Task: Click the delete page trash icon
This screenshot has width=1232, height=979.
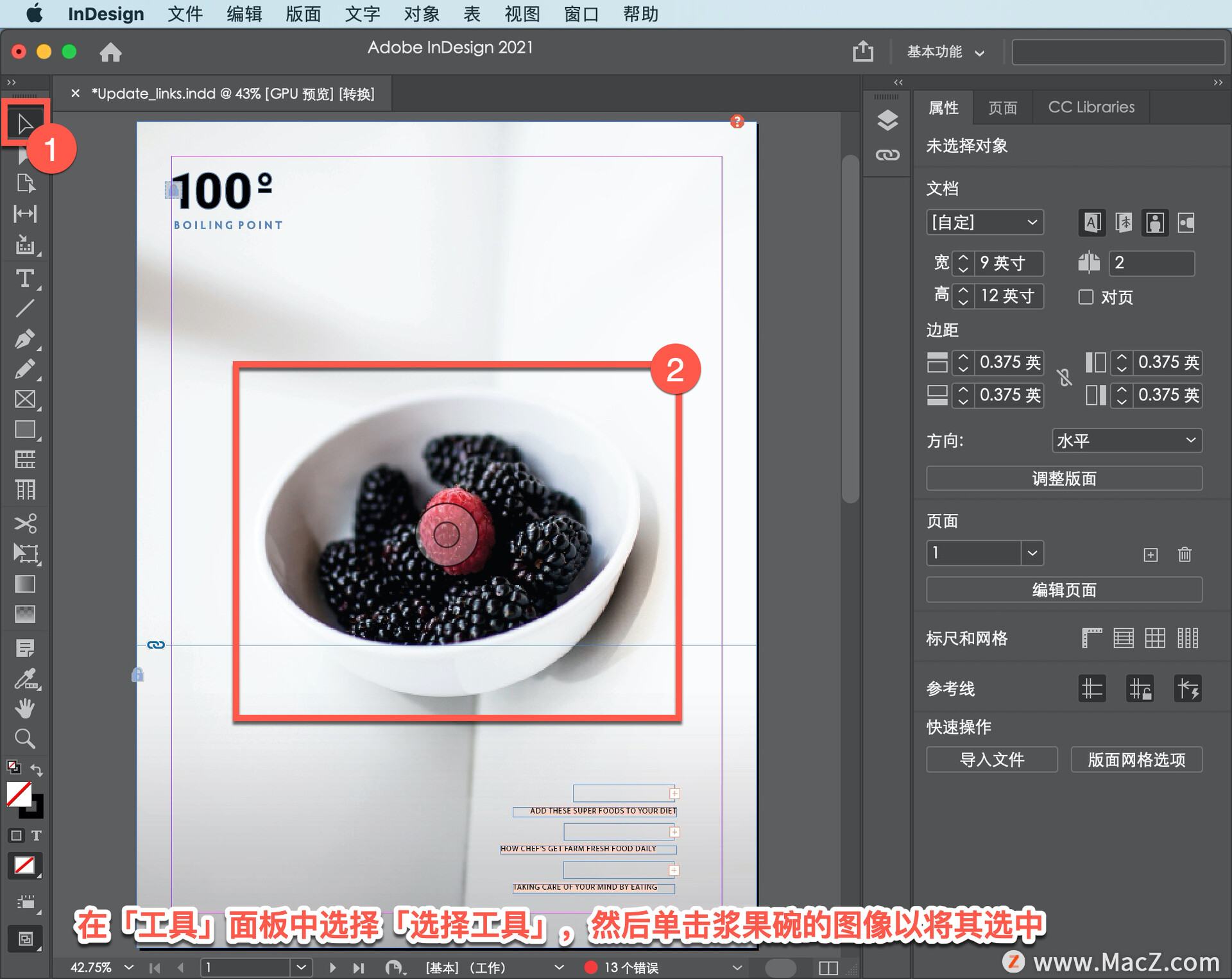Action: point(1185,554)
